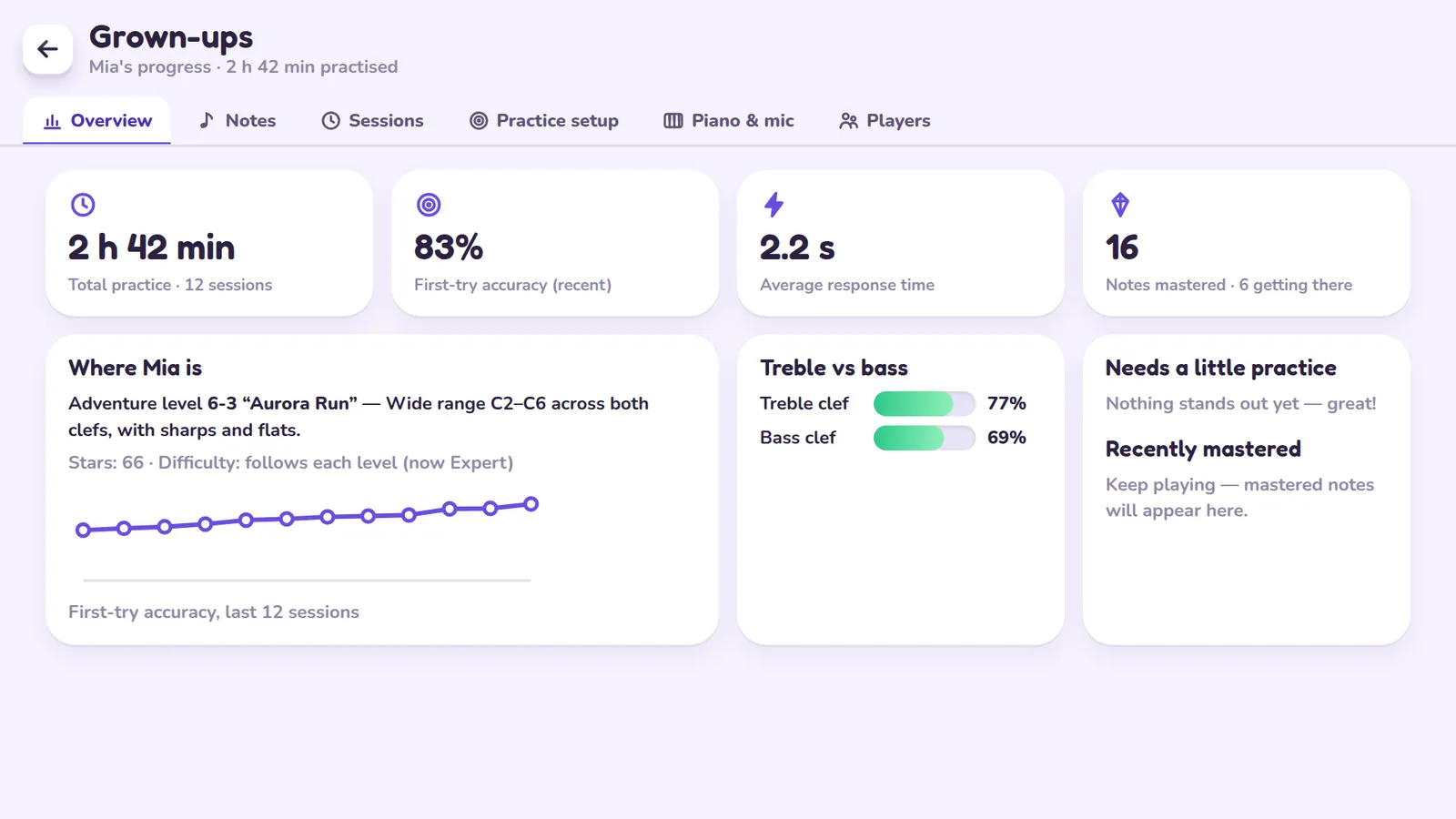The width and height of the screenshot is (1456, 819).
Task: Click the Treble clef progress bar
Action: [924, 403]
